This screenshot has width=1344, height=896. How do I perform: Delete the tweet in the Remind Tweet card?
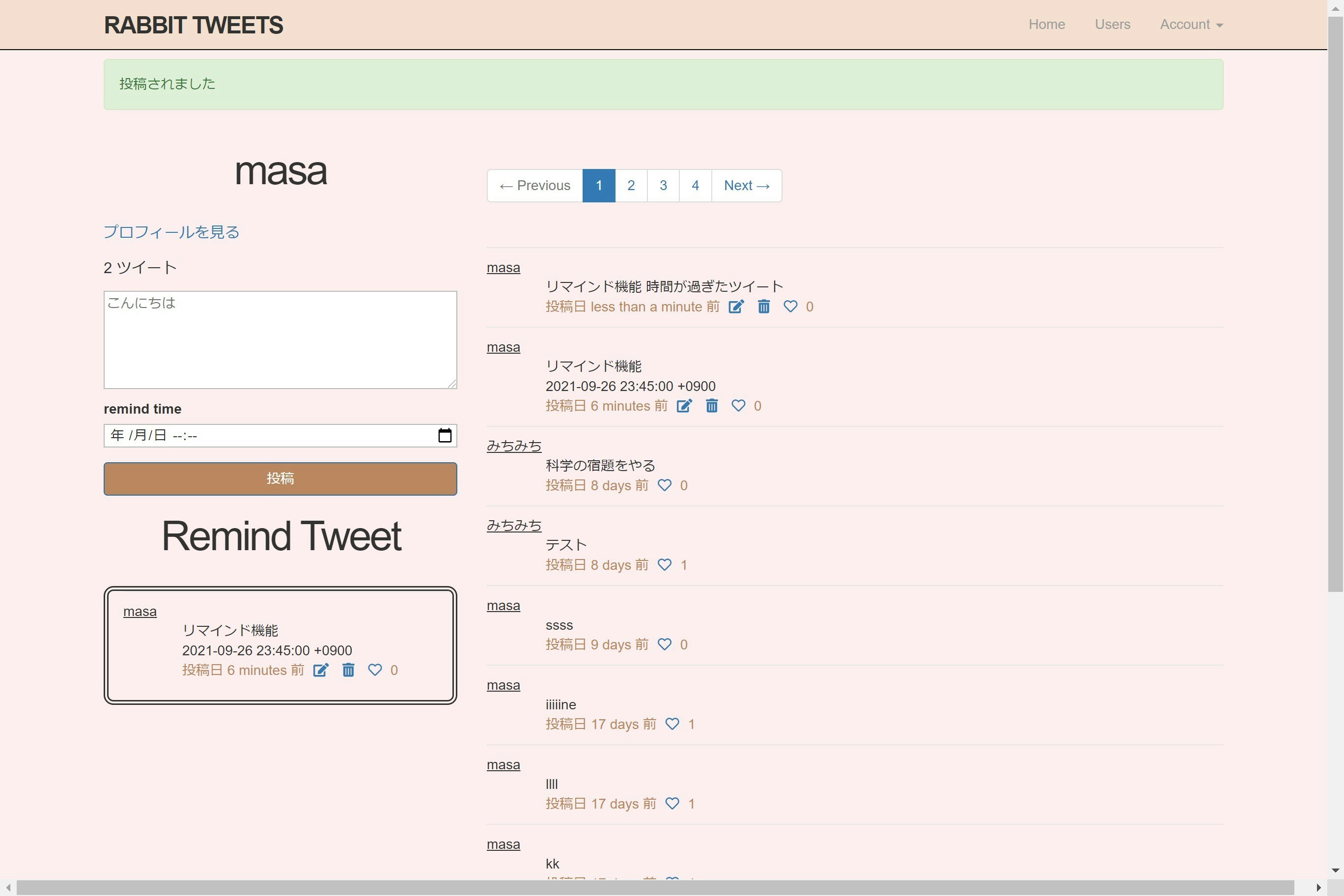(x=349, y=670)
